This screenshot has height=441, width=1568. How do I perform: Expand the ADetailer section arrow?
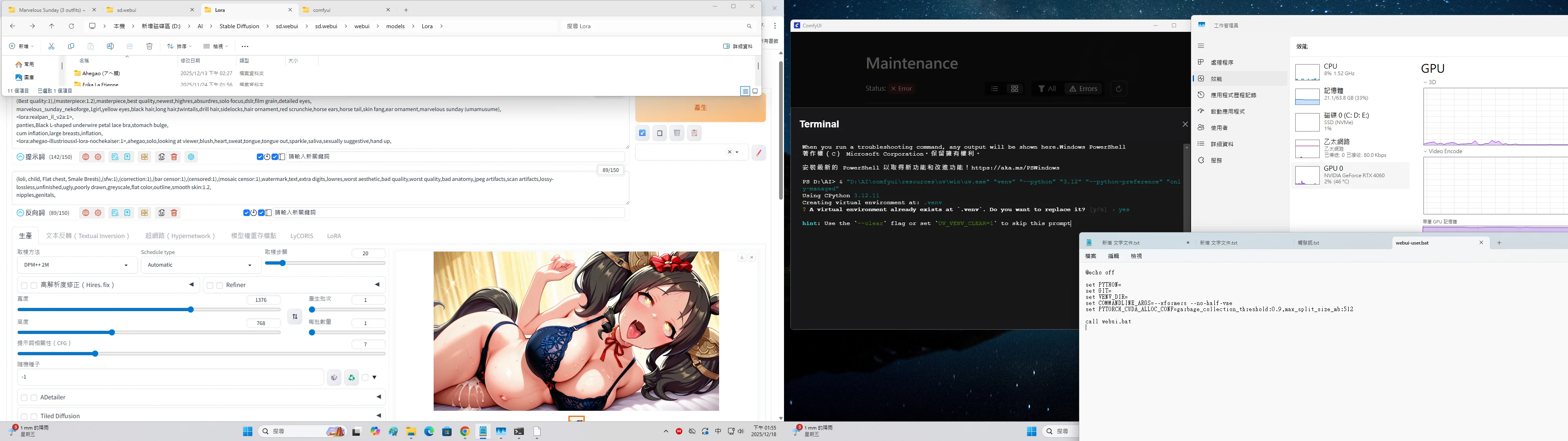click(379, 397)
